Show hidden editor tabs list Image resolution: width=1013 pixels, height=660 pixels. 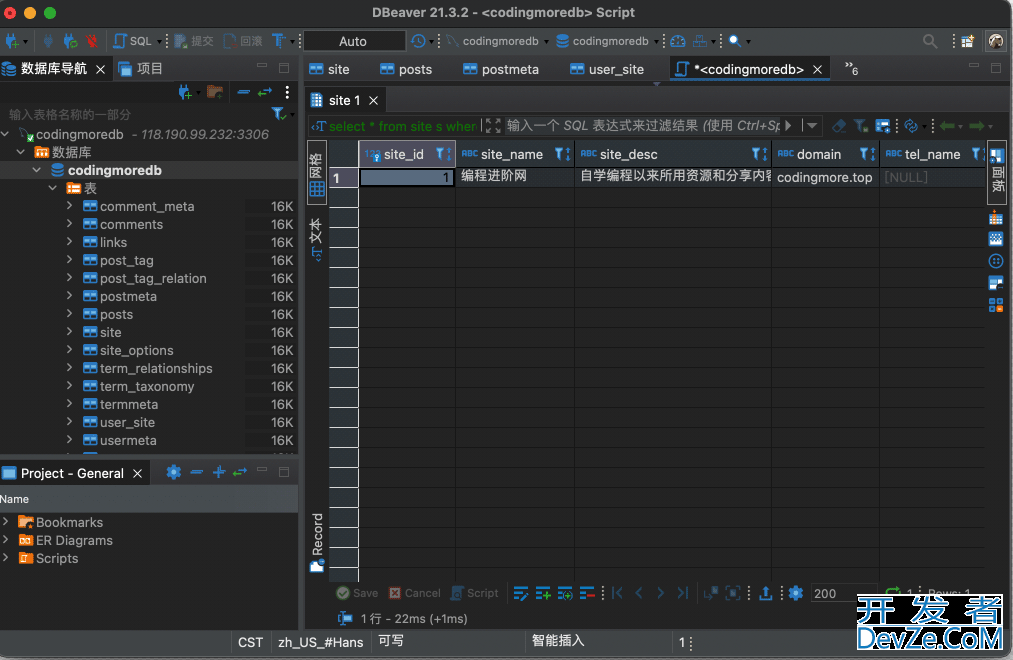(x=851, y=68)
